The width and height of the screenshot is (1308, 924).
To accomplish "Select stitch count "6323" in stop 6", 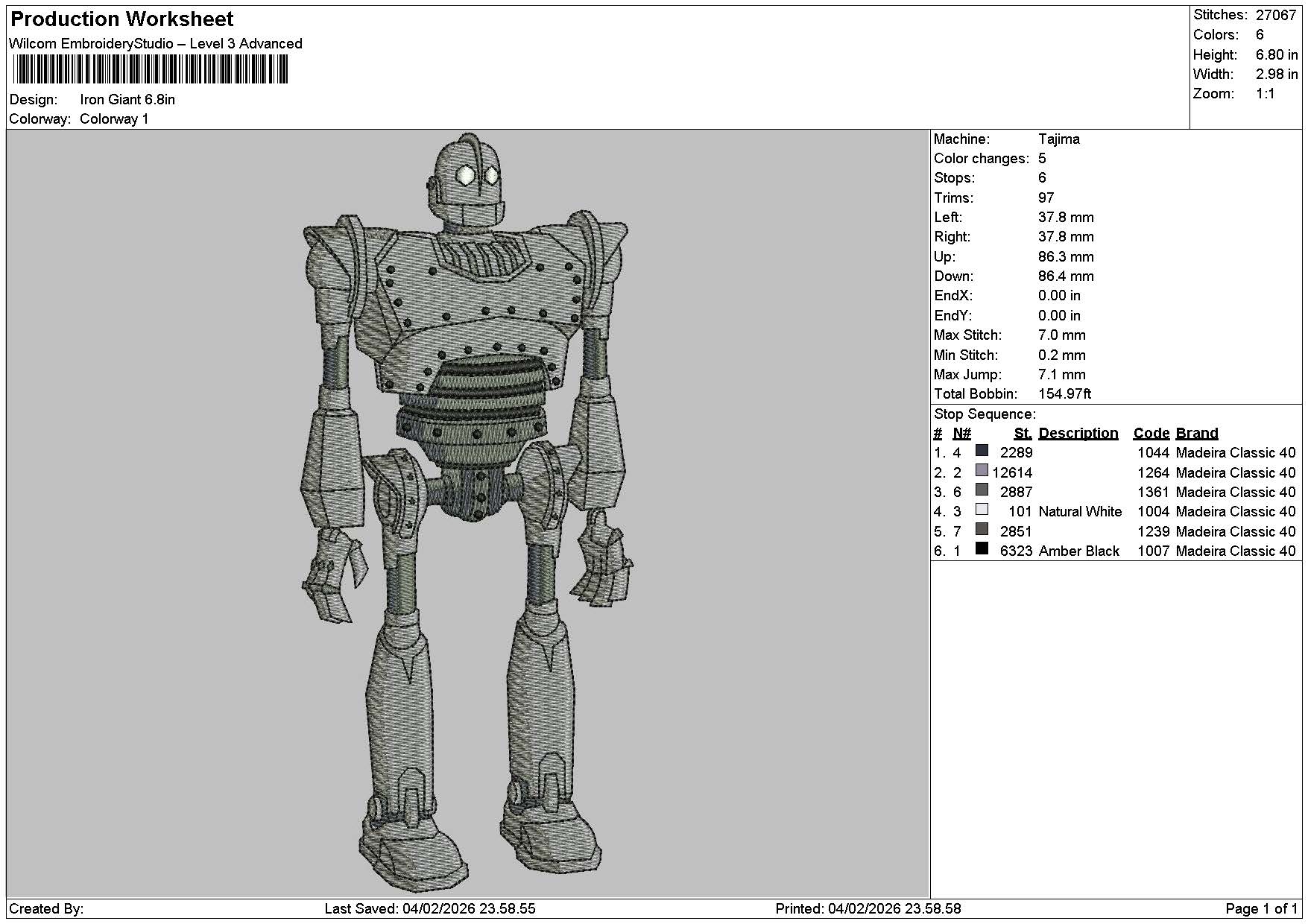I will [1016, 551].
